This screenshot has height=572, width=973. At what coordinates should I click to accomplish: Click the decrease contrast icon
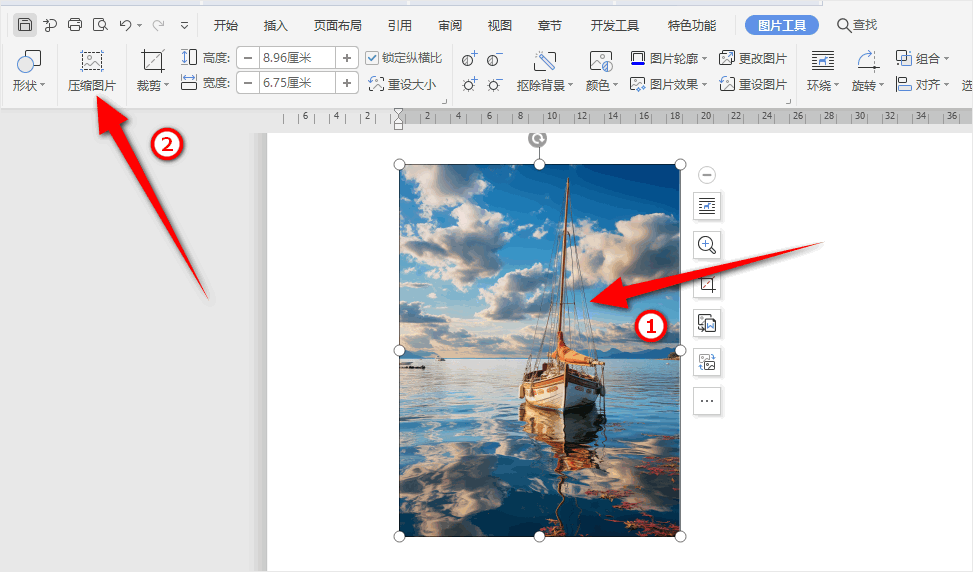click(x=495, y=59)
